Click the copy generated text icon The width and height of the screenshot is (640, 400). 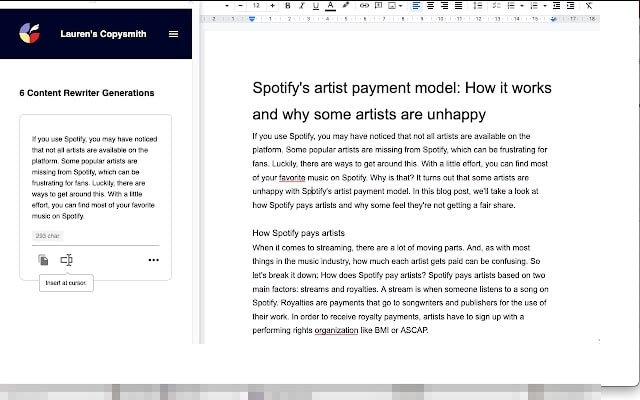coord(43,260)
